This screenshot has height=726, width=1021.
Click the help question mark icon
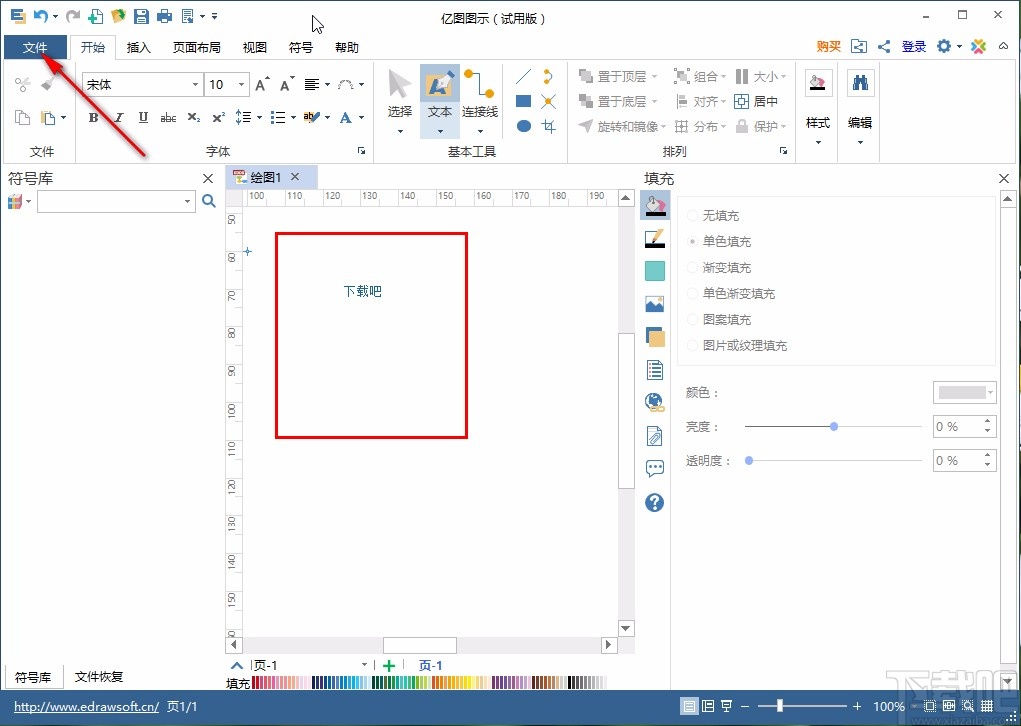654,503
